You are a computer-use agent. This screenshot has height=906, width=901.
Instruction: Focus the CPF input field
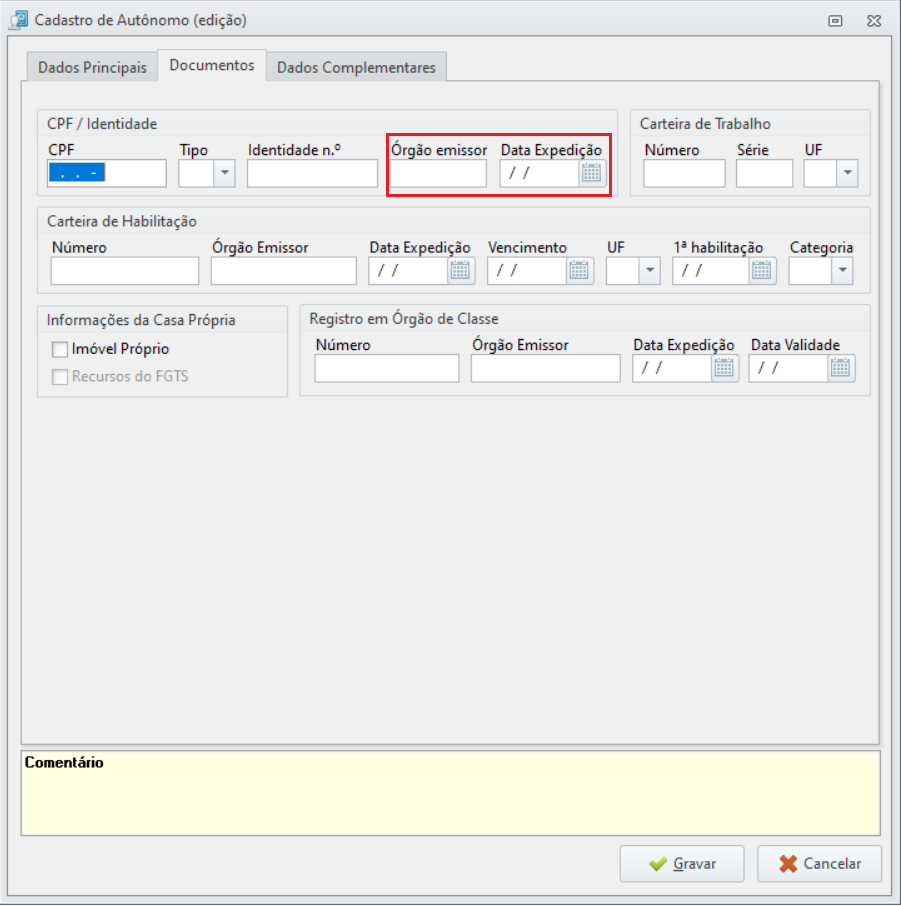(107, 173)
